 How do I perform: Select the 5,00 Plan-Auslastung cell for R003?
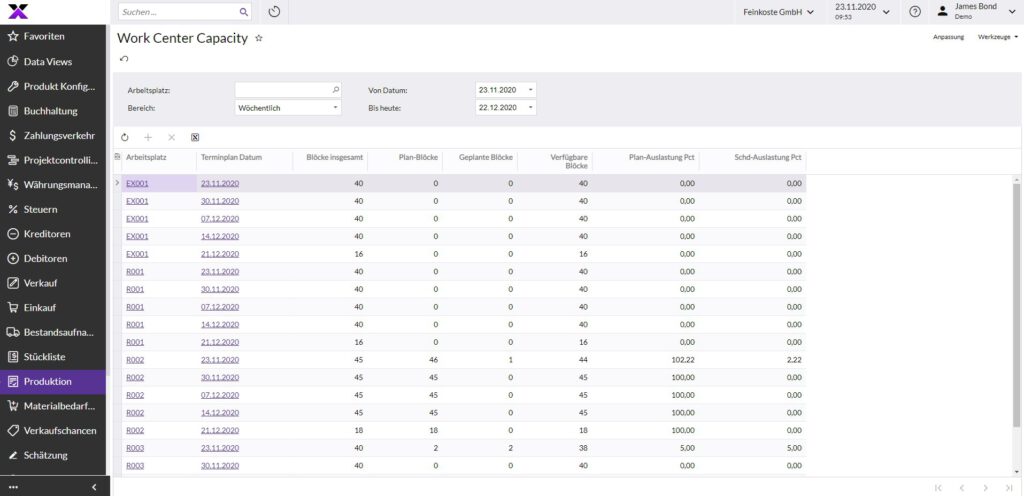(646, 448)
